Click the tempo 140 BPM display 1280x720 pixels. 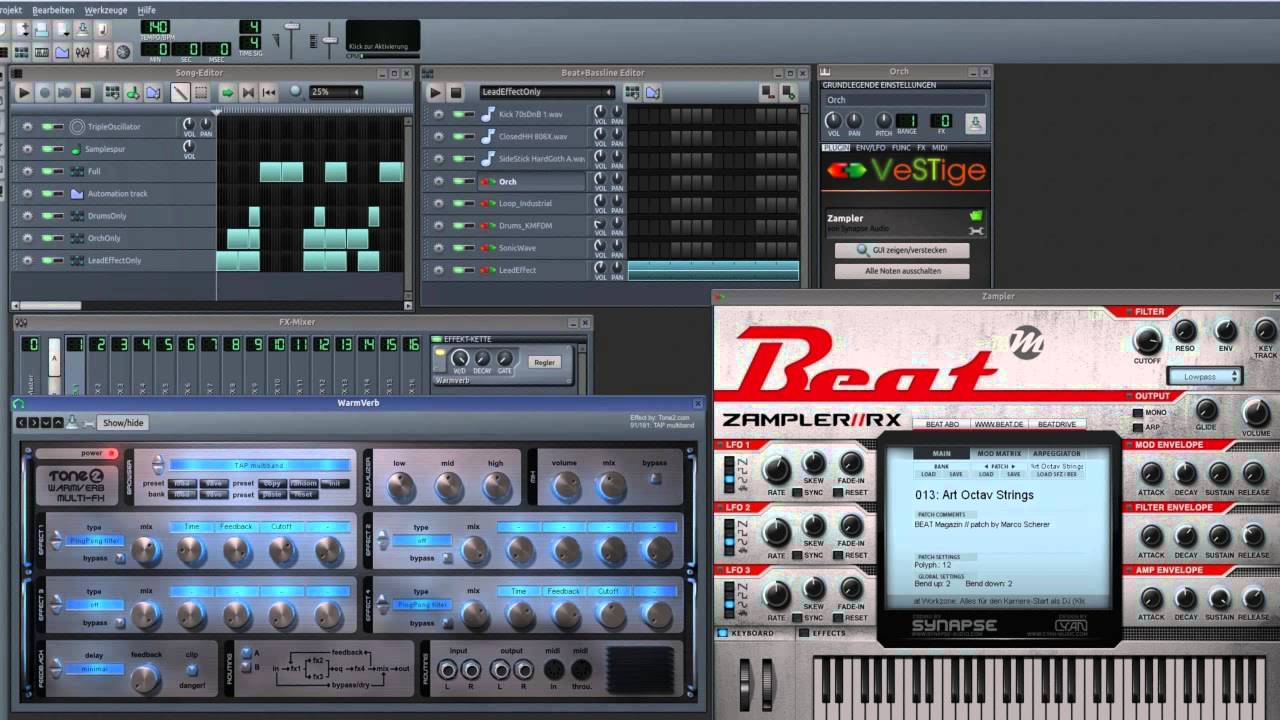[154, 27]
